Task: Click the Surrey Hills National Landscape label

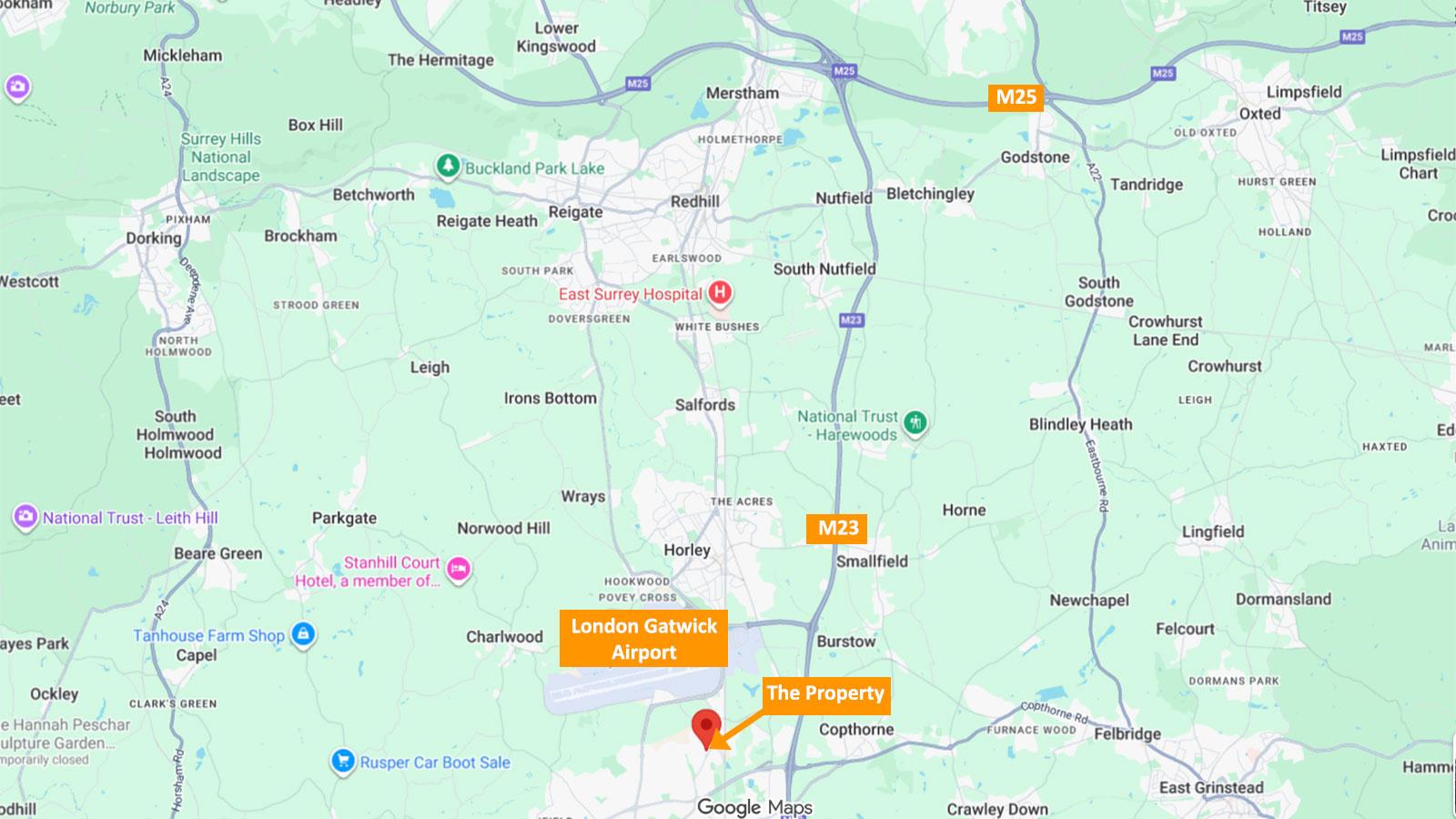Action: 220,157
